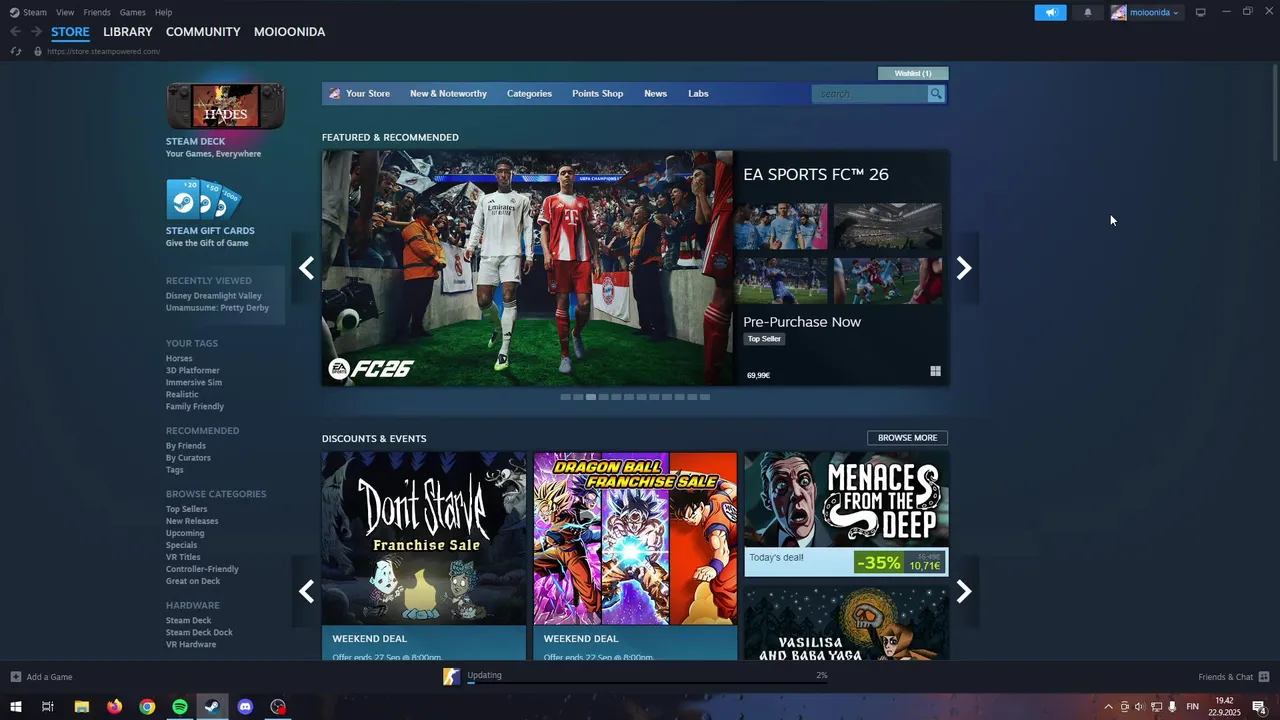Screen dimensions: 1280x720
Task: Jump to first featured carousel dot
Action: 565,397
